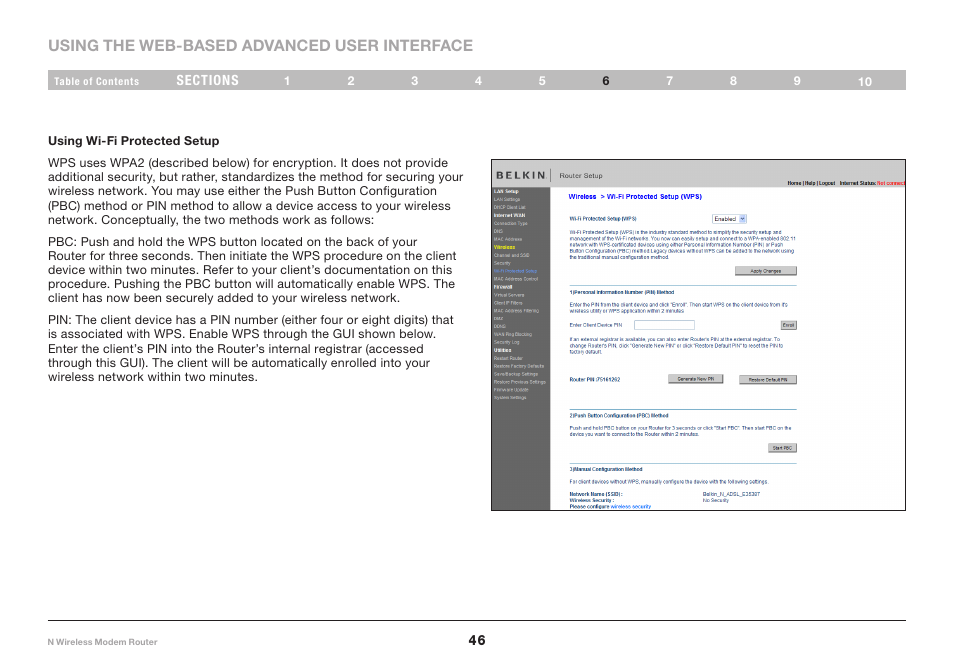
Task: Click the Start PBC button
Action: pos(782,448)
